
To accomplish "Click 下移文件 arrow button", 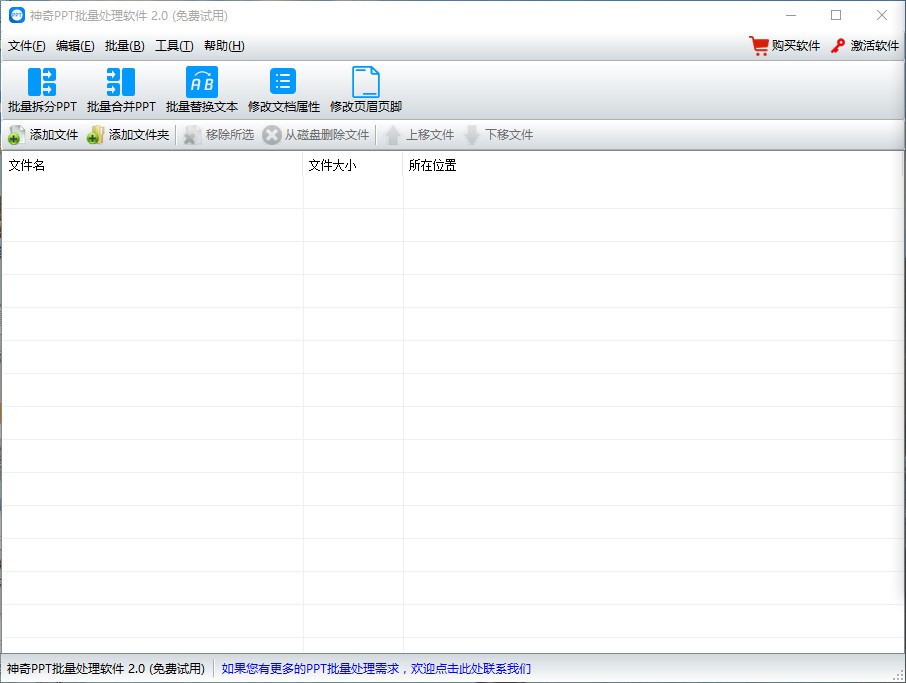I will point(498,135).
